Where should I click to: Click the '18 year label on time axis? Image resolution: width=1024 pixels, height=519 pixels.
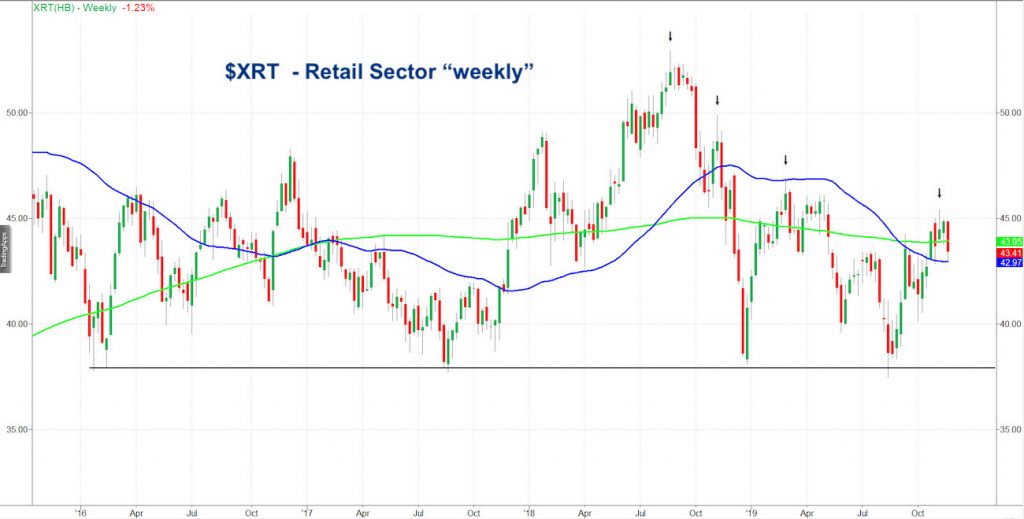529,511
